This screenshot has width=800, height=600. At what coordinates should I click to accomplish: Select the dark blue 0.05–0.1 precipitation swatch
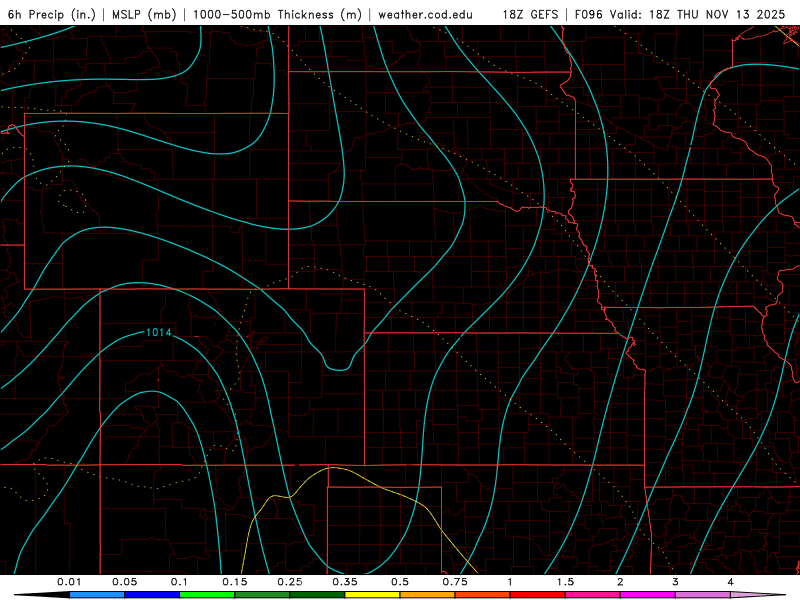[152, 595]
